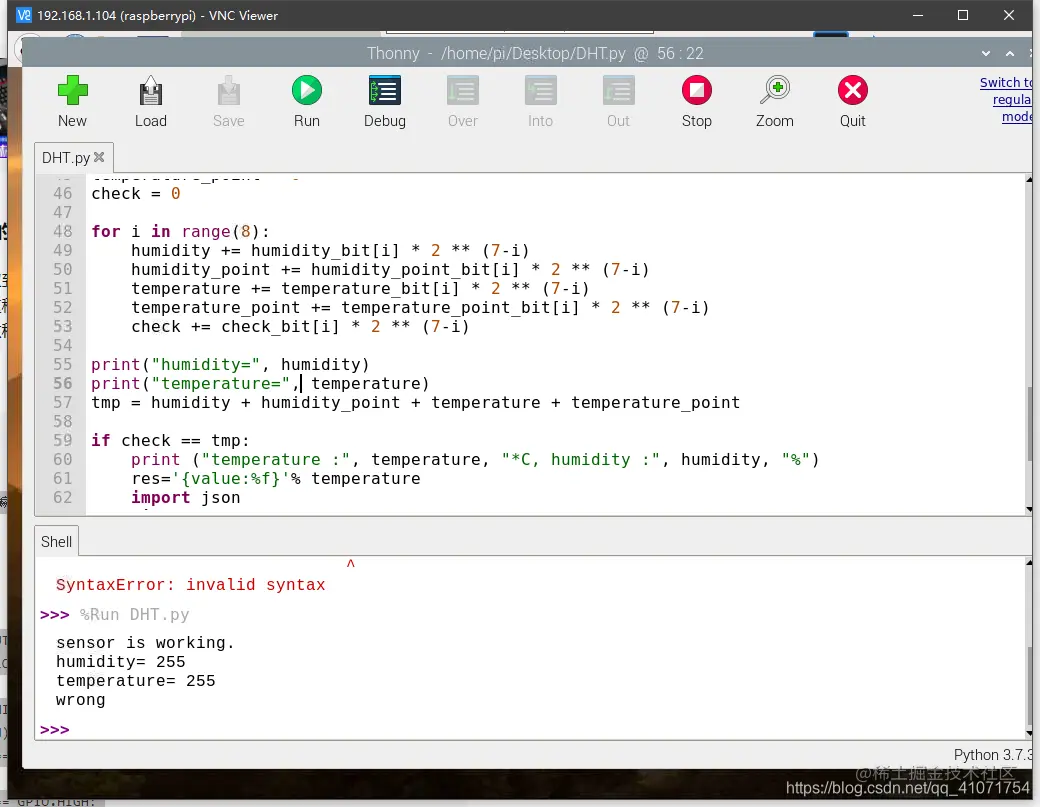Click 'res=' line in editor
The image size is (1040, 807).
[276, 478]
